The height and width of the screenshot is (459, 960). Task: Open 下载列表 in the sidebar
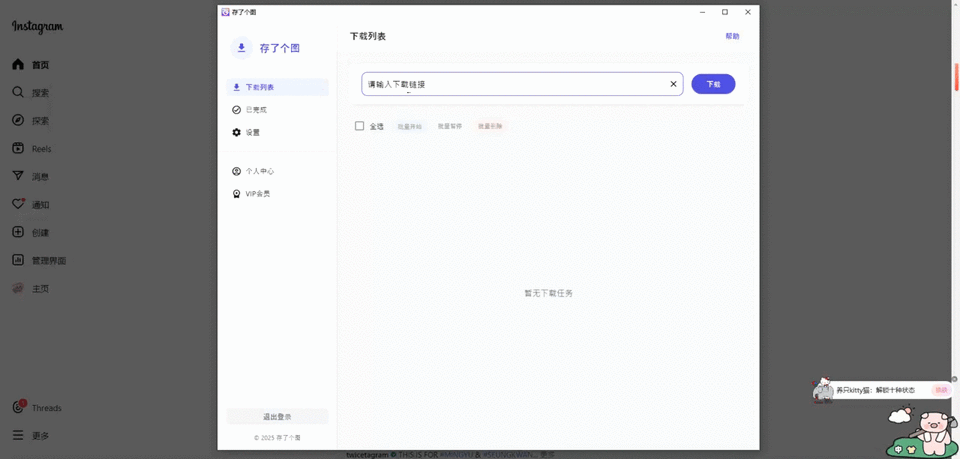(277, 88)
